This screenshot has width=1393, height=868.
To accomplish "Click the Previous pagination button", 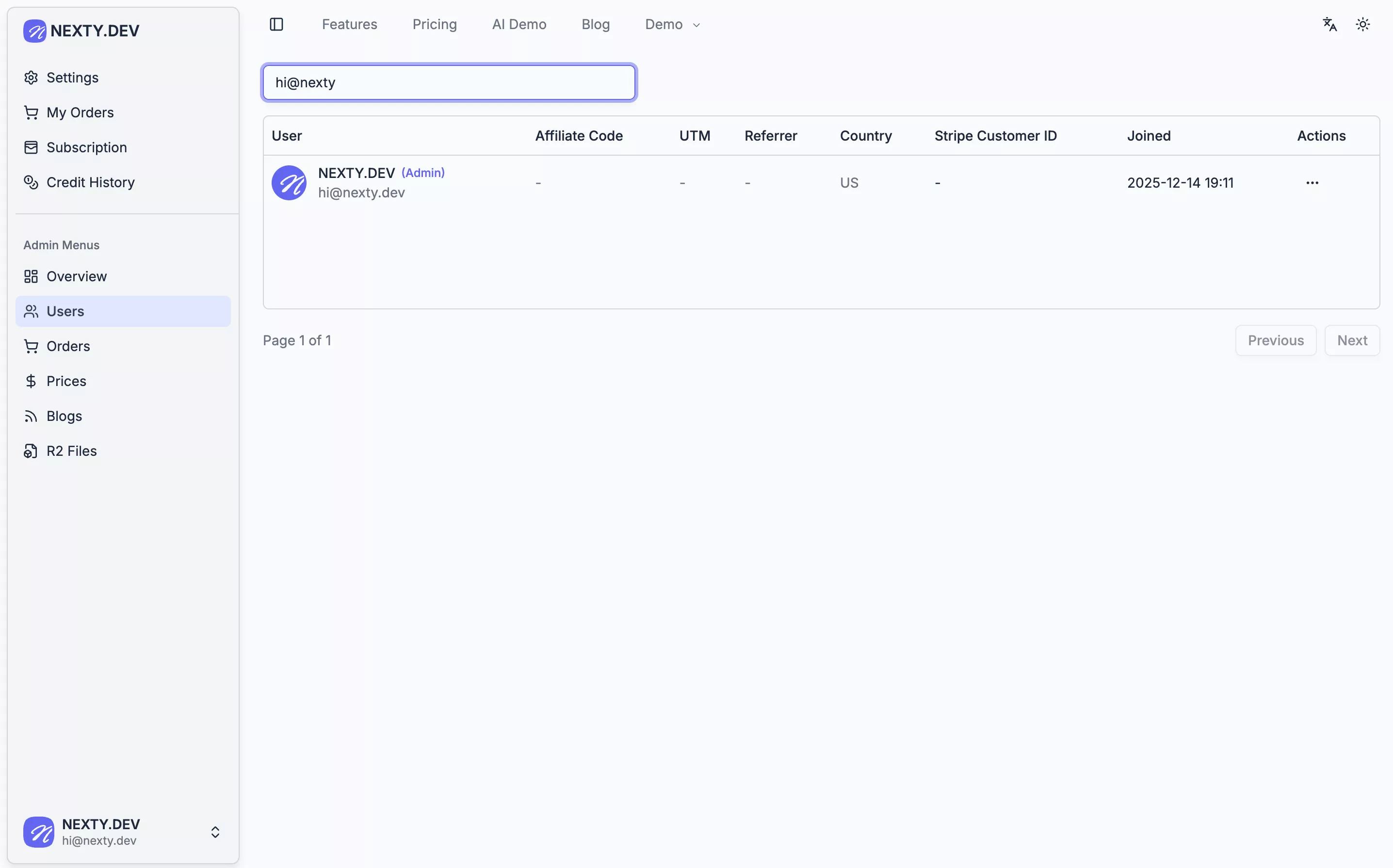I will click(x=1275, y=340).
